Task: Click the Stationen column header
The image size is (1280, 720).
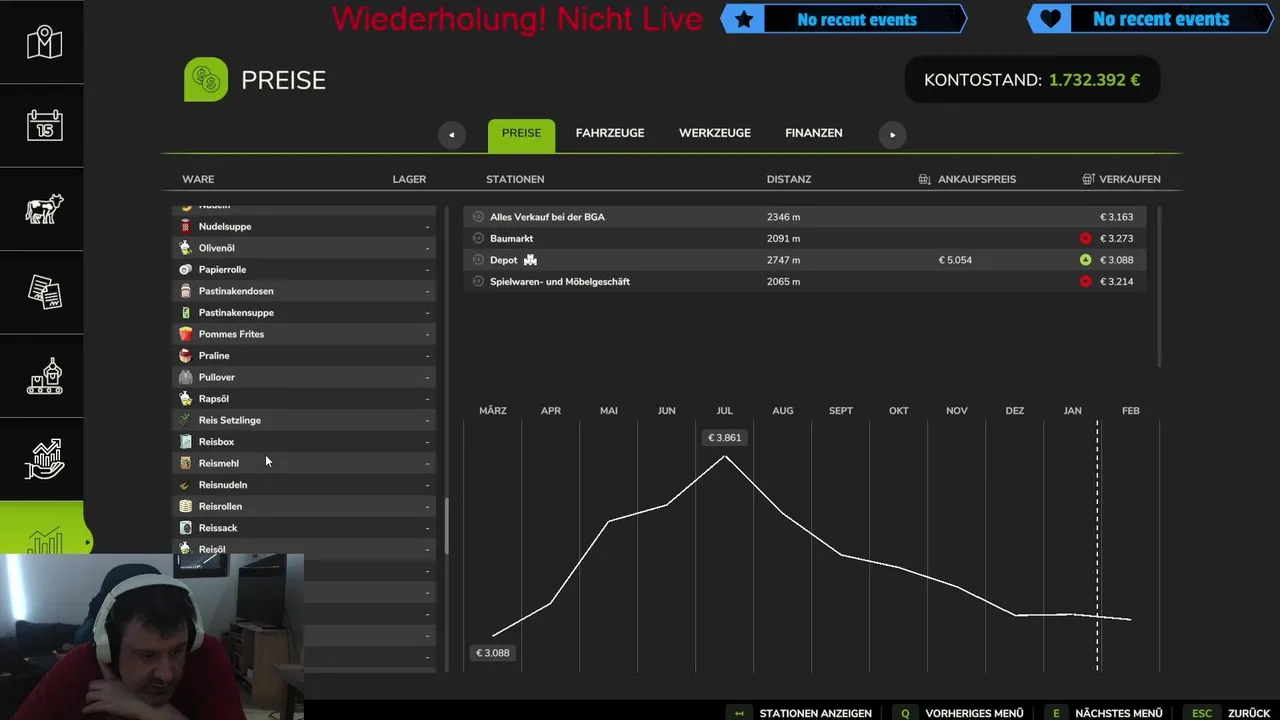Action: click(x=515, y=179)
